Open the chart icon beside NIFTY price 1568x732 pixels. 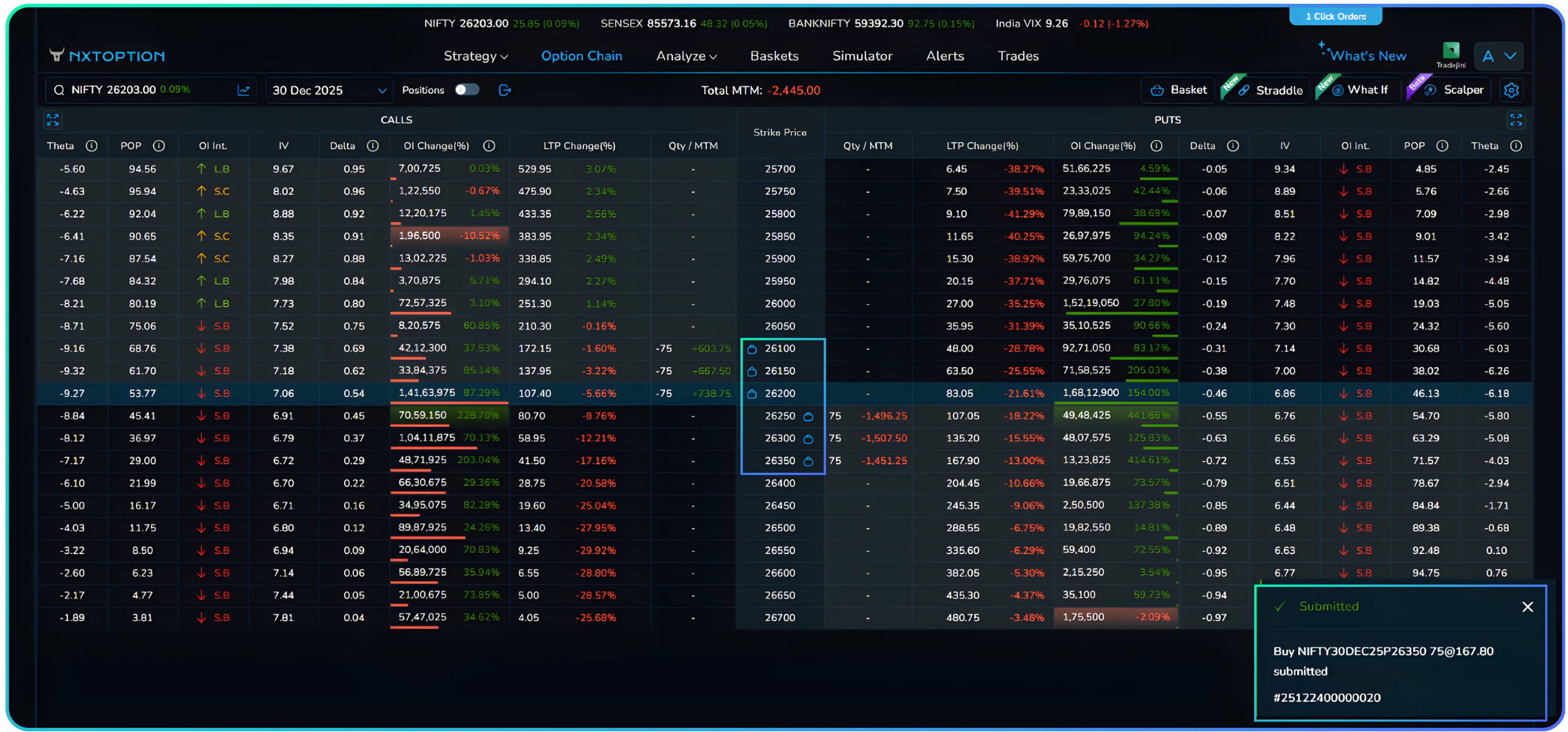[x=244, y=90]
